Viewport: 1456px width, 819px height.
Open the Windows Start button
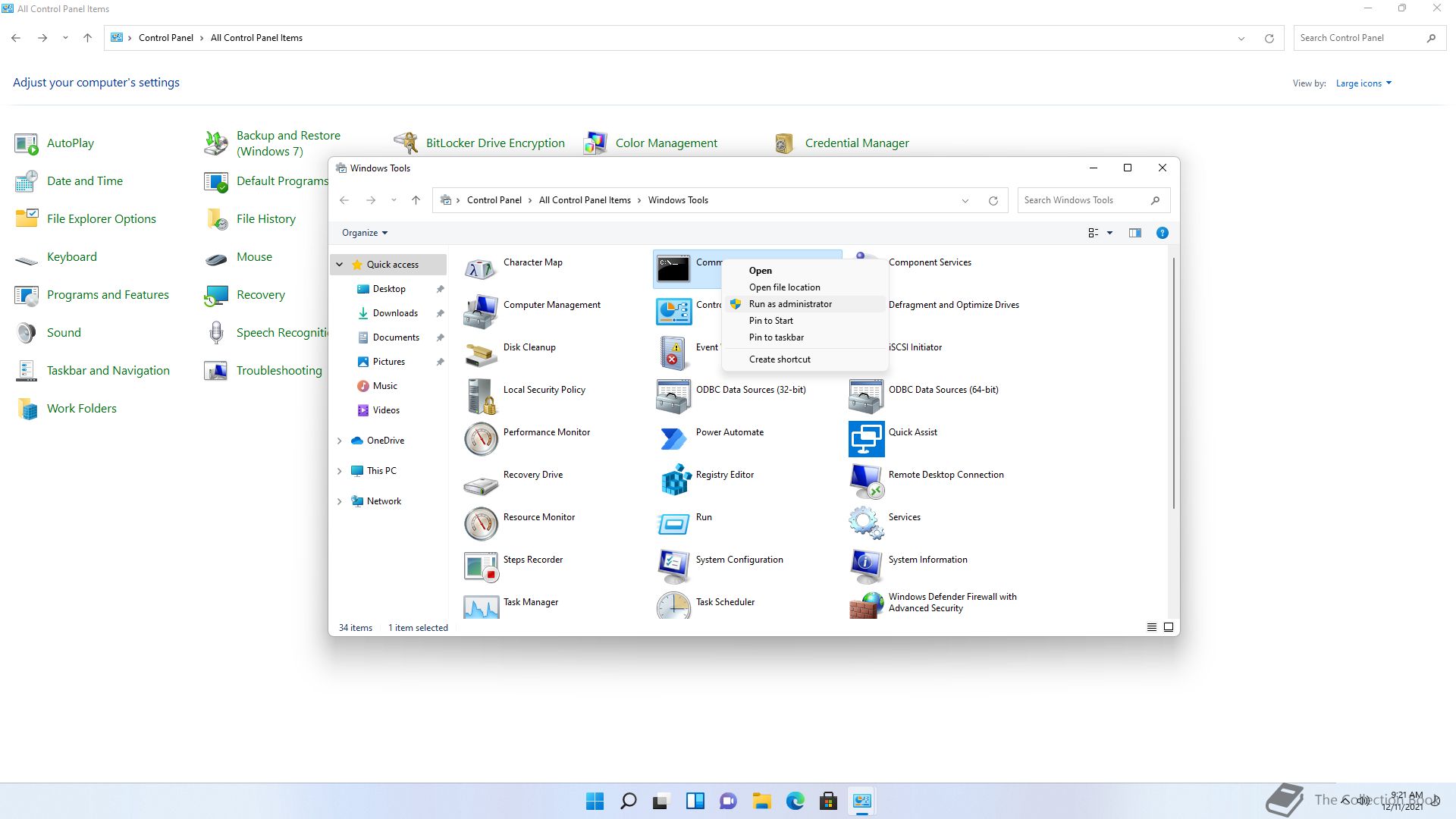tap(595, 801)
